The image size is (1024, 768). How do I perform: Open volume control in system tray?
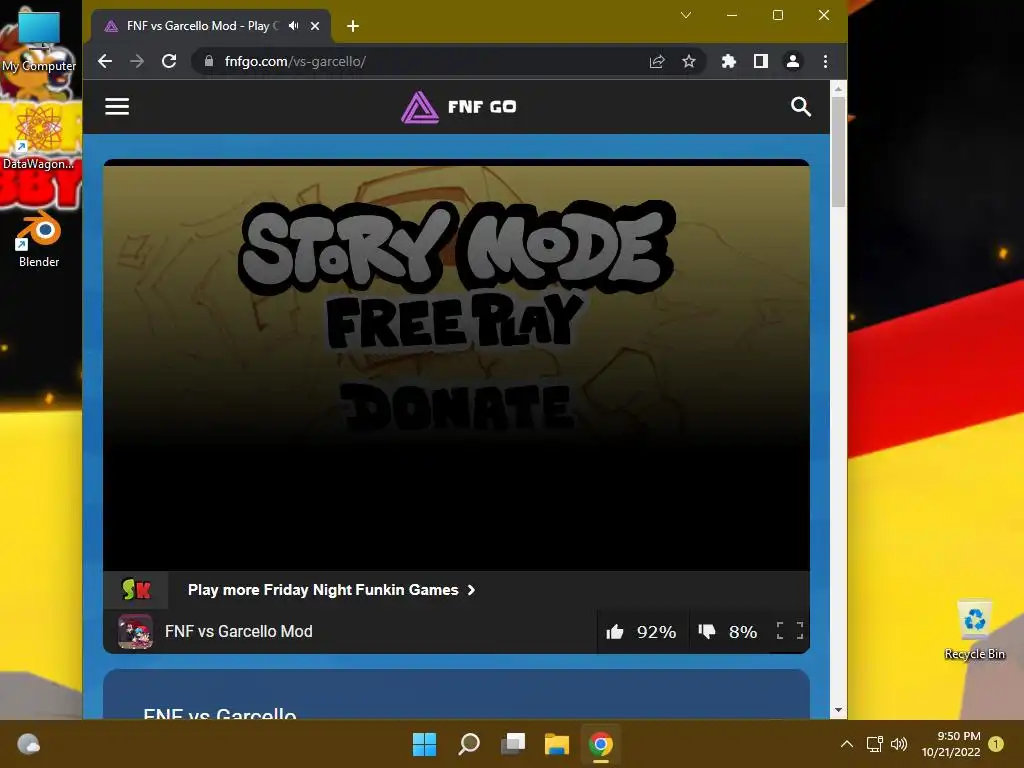pos(899,744)
